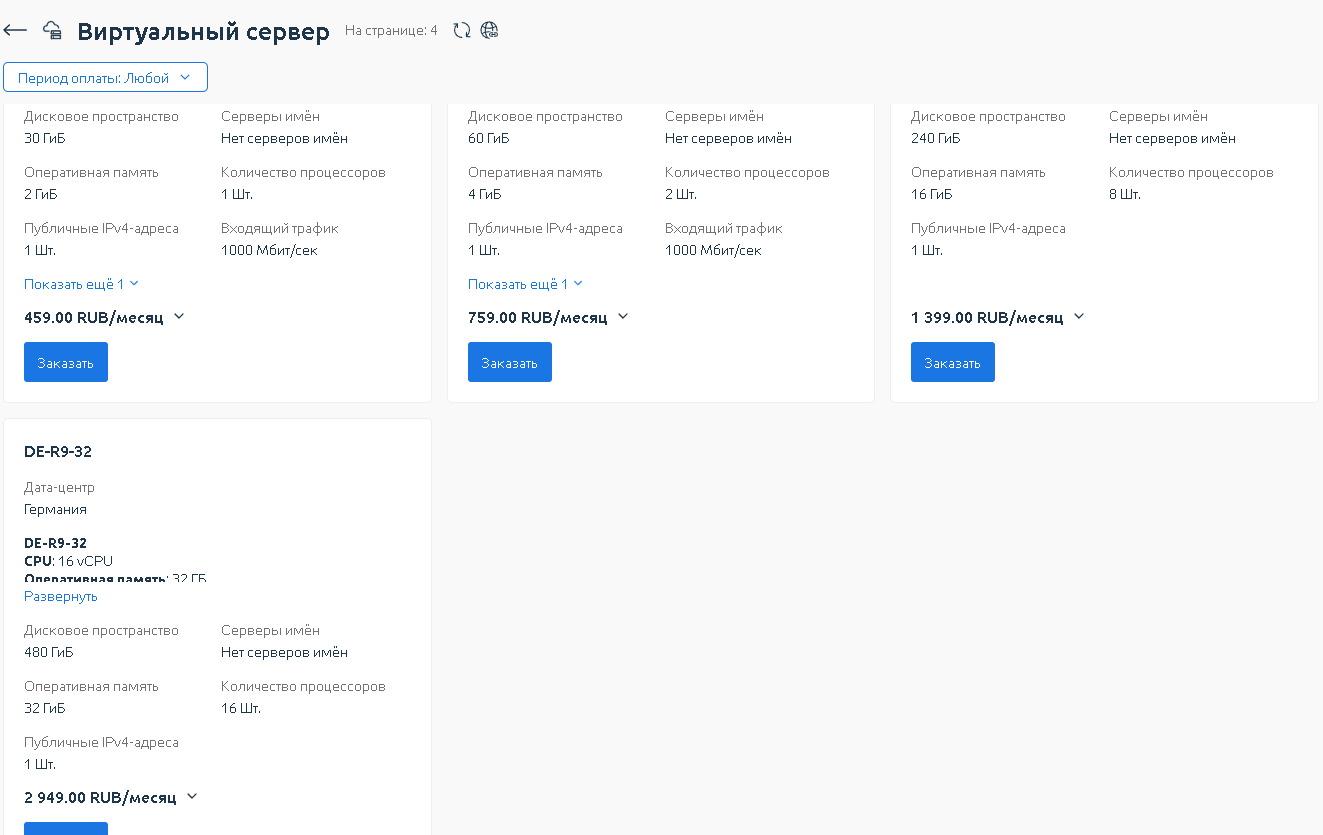Order the 759.00 RUB/месяц server with Заказать

(510, 362)
